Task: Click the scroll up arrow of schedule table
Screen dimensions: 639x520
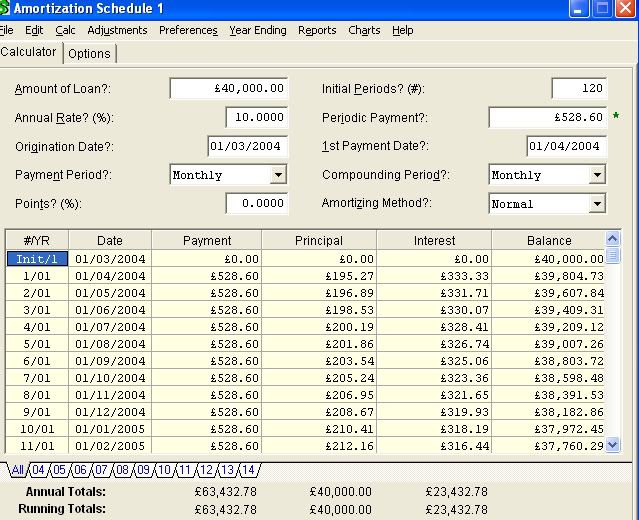Action: click(x=613, y=238)
